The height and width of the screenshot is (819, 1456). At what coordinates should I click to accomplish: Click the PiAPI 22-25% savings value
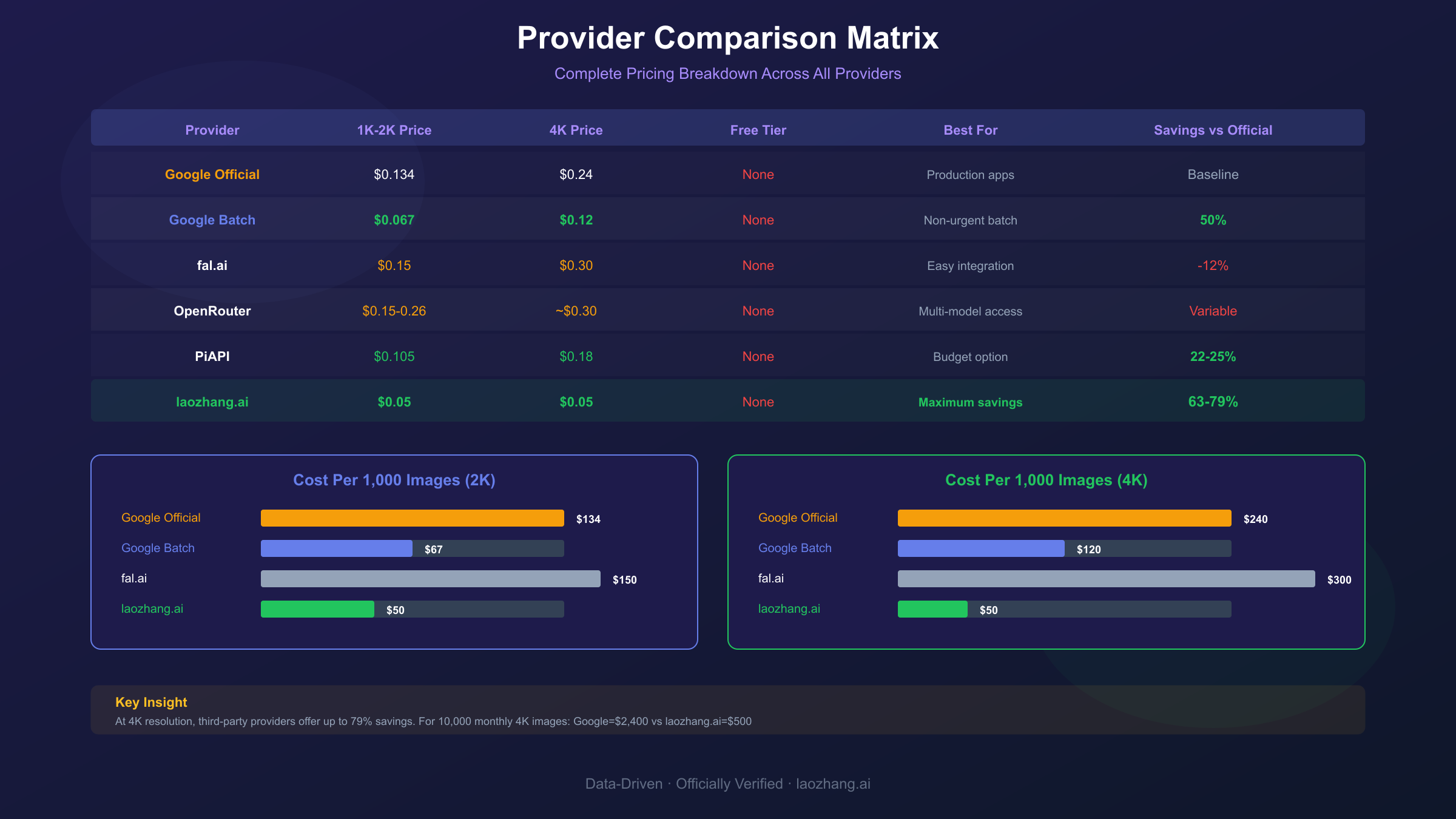[x=1213, y=357]
